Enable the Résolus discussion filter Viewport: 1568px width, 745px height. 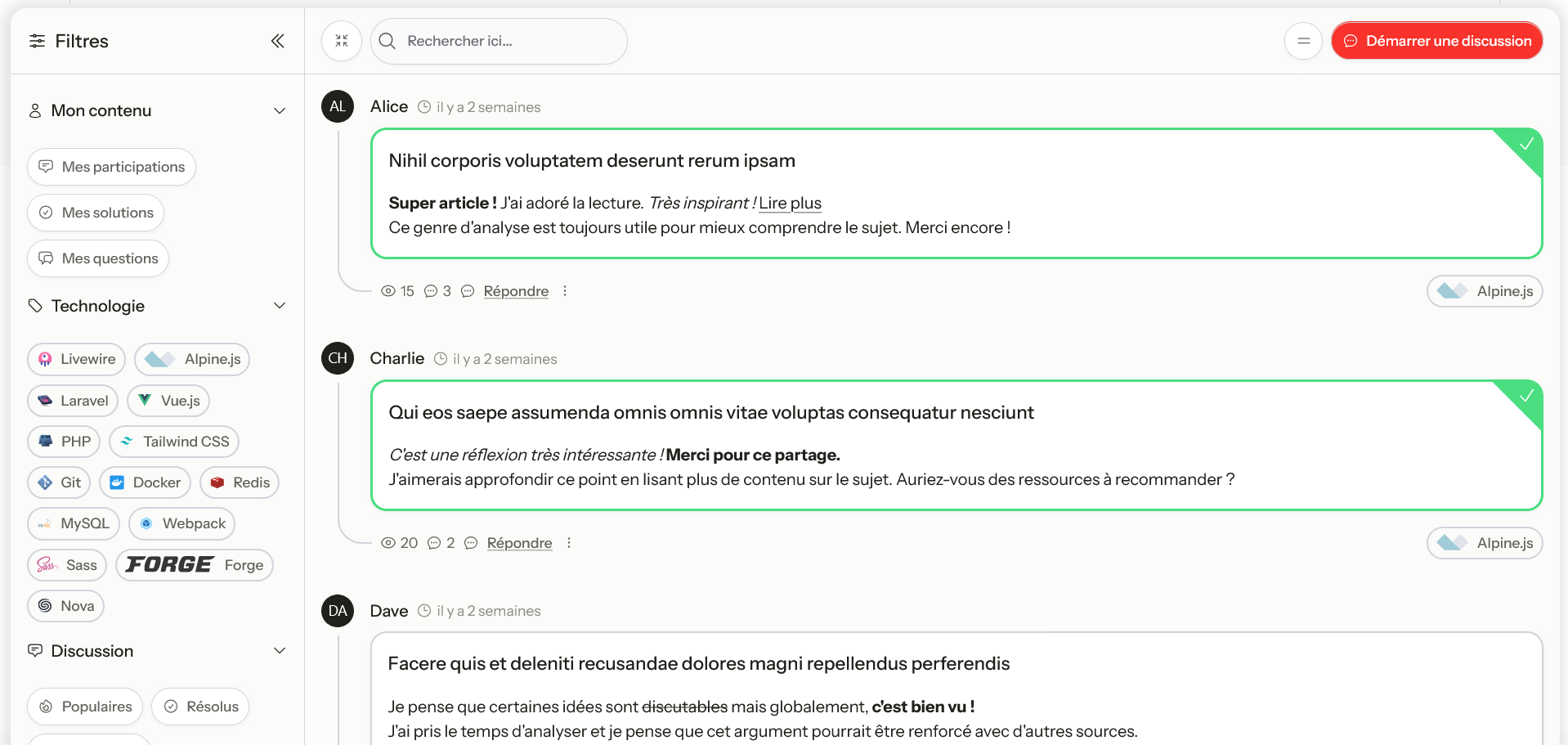point(200,707)
